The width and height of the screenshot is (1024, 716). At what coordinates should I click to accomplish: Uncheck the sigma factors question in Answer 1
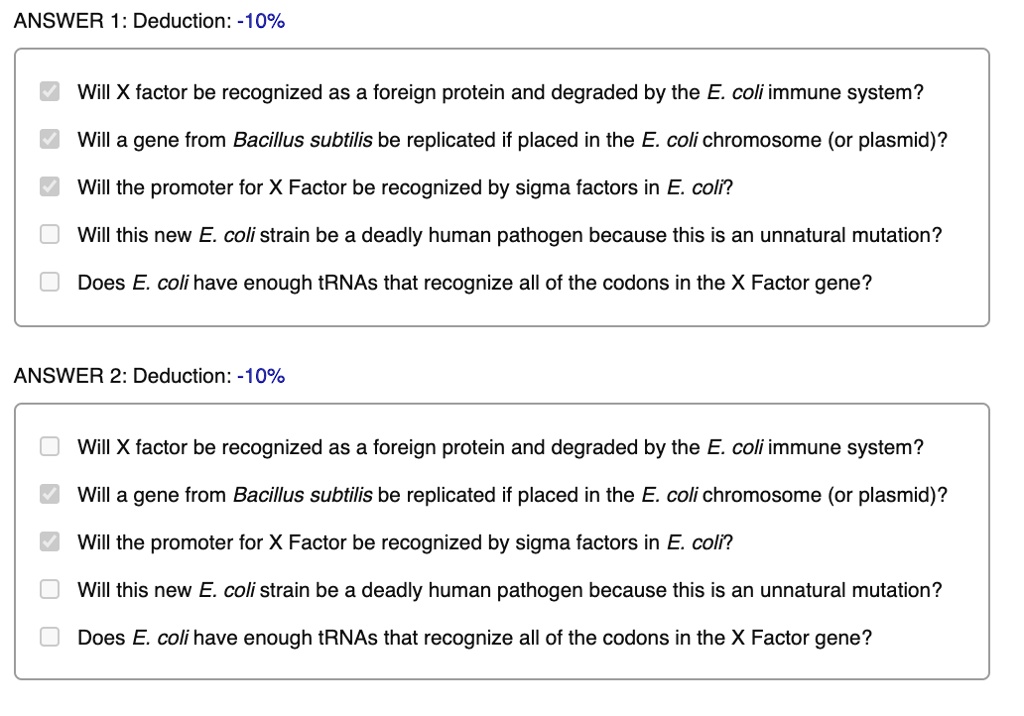click(x=48, y=186)
